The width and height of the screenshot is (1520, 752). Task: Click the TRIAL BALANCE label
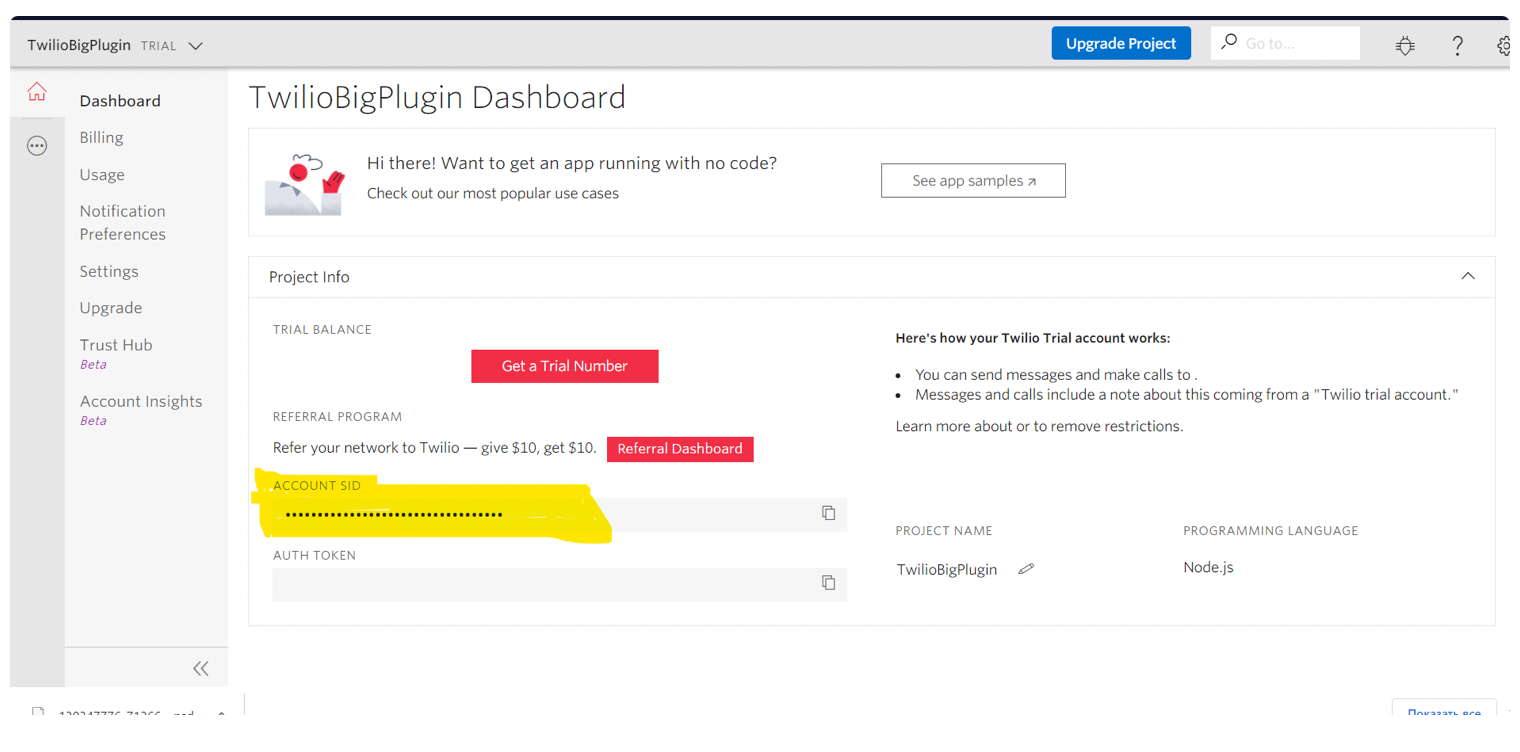322,329
